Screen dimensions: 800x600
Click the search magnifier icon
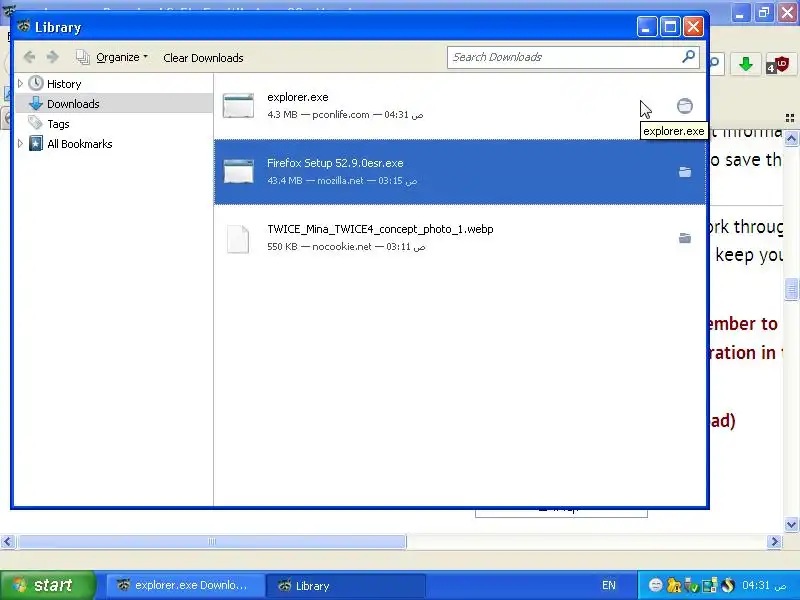point(688,56)
